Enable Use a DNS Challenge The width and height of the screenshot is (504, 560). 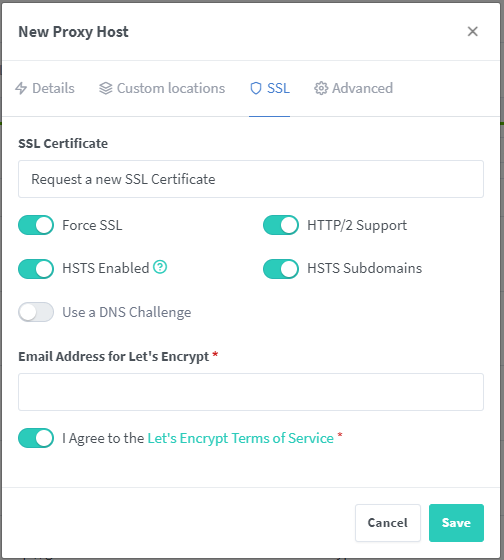[x=36, y=312]
